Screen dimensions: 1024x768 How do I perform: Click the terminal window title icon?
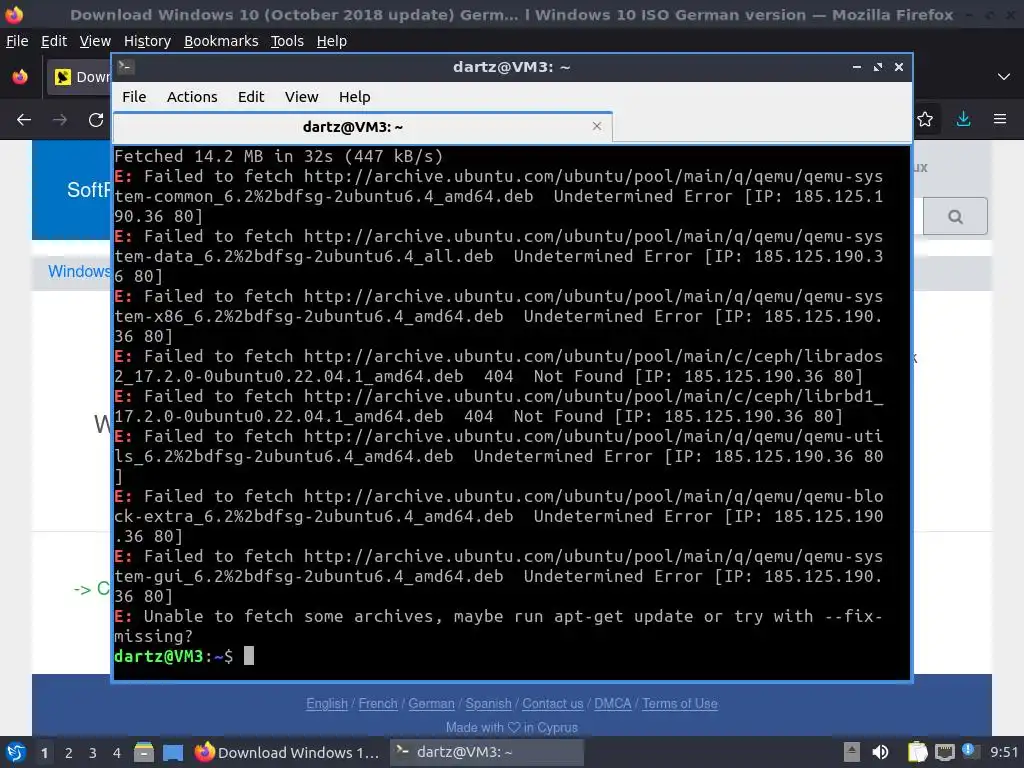(x=126, y=66)
